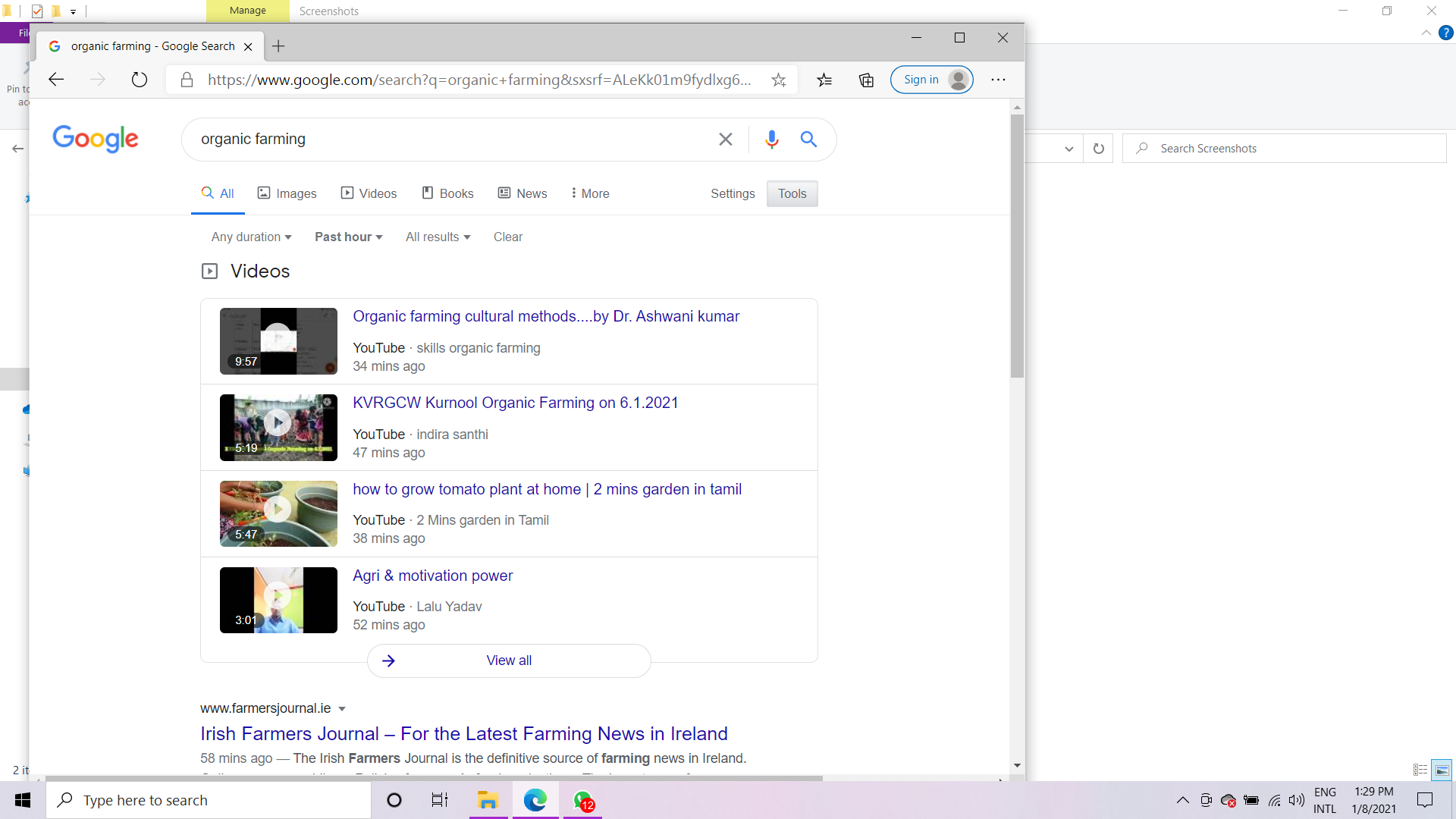The width and height of the screenshot is (1456, 819).
Task: Click KVRGCW Kurnool Organic Farming video result
Action: tap(515, 402)
